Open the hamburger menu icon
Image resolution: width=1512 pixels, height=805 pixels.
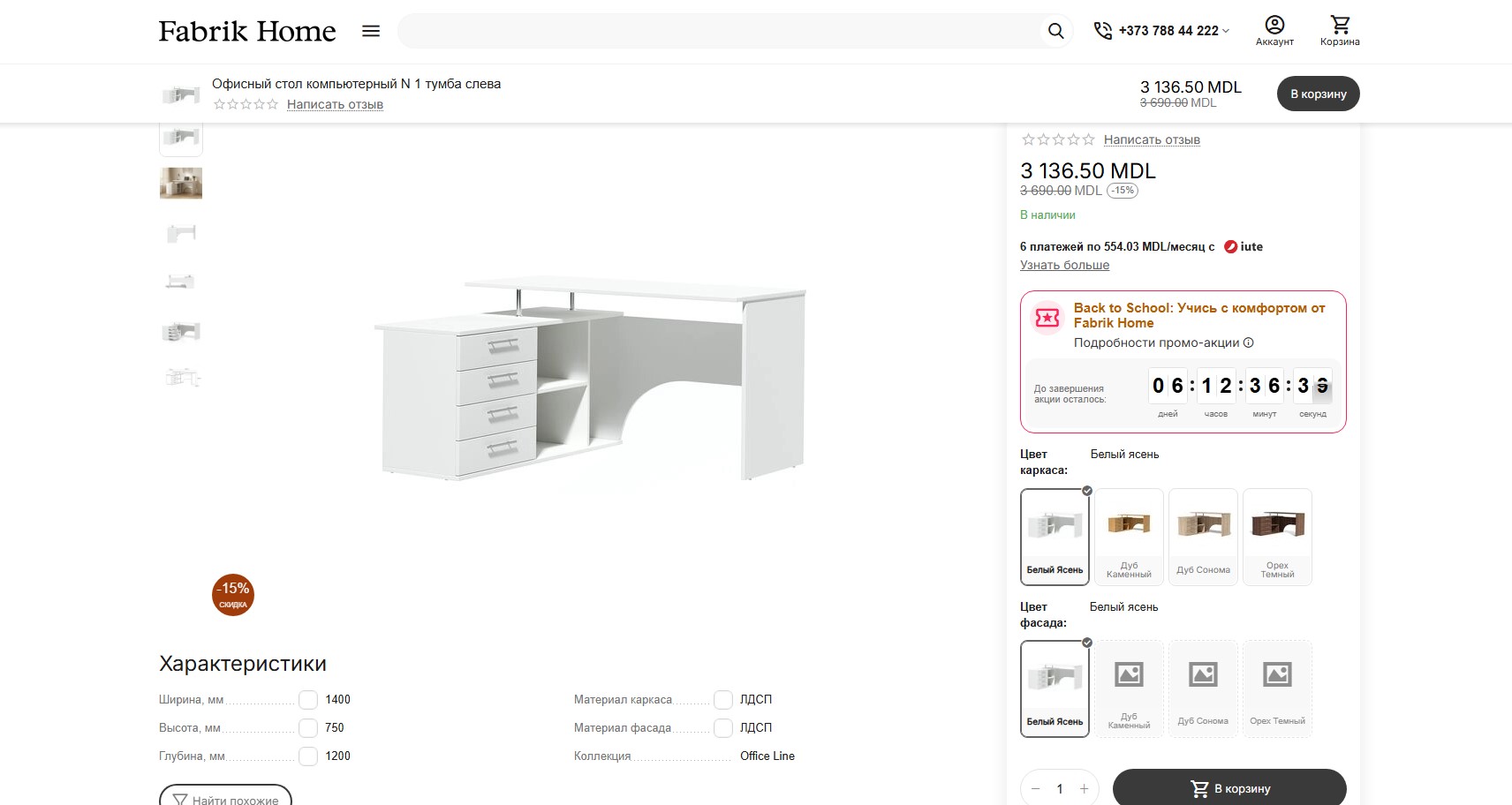[371, 31]
